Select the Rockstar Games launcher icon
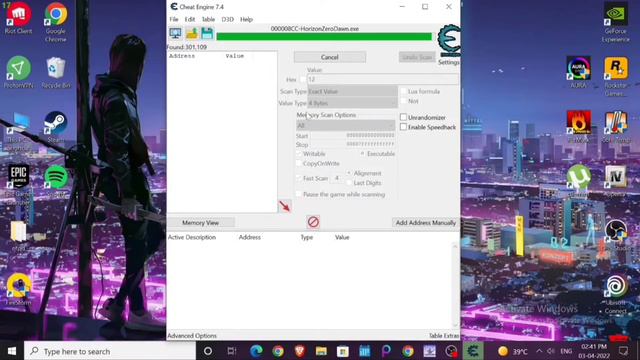 pyautogui.click(x=616, y=77)
